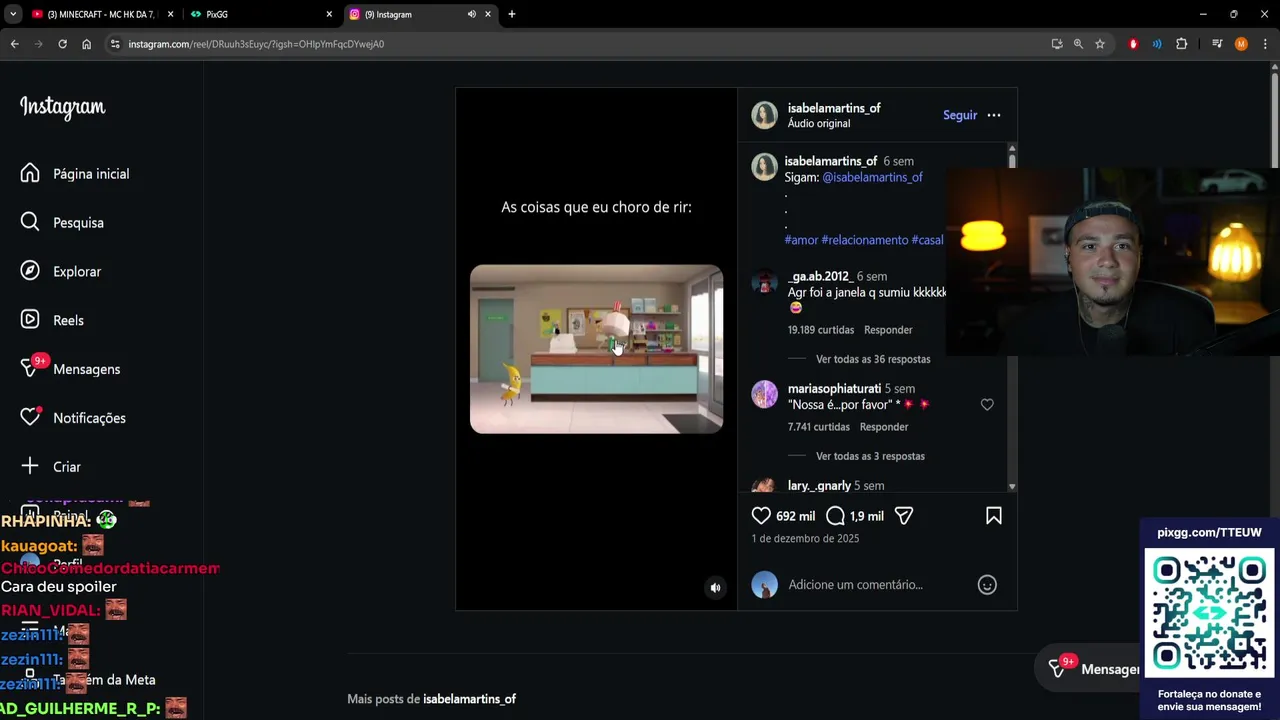Reload the page in browser toolbar

[x=62, y=44]
